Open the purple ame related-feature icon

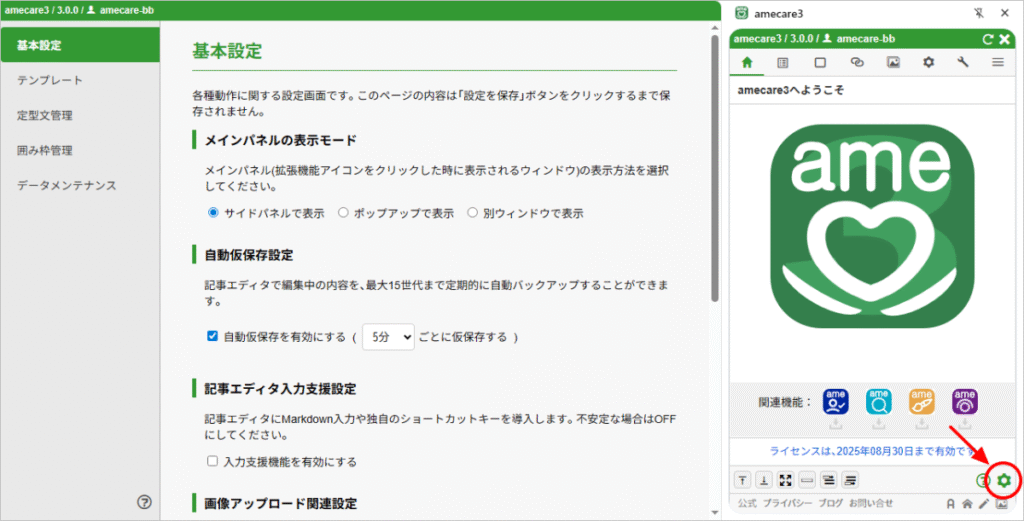click(x=965, y=401)
